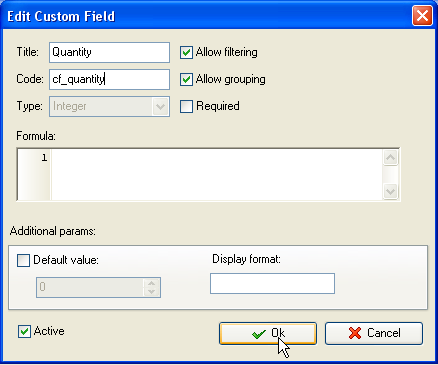438x365 pixels.
Task: Click the default value spinner up arrow
Action: 152,283
